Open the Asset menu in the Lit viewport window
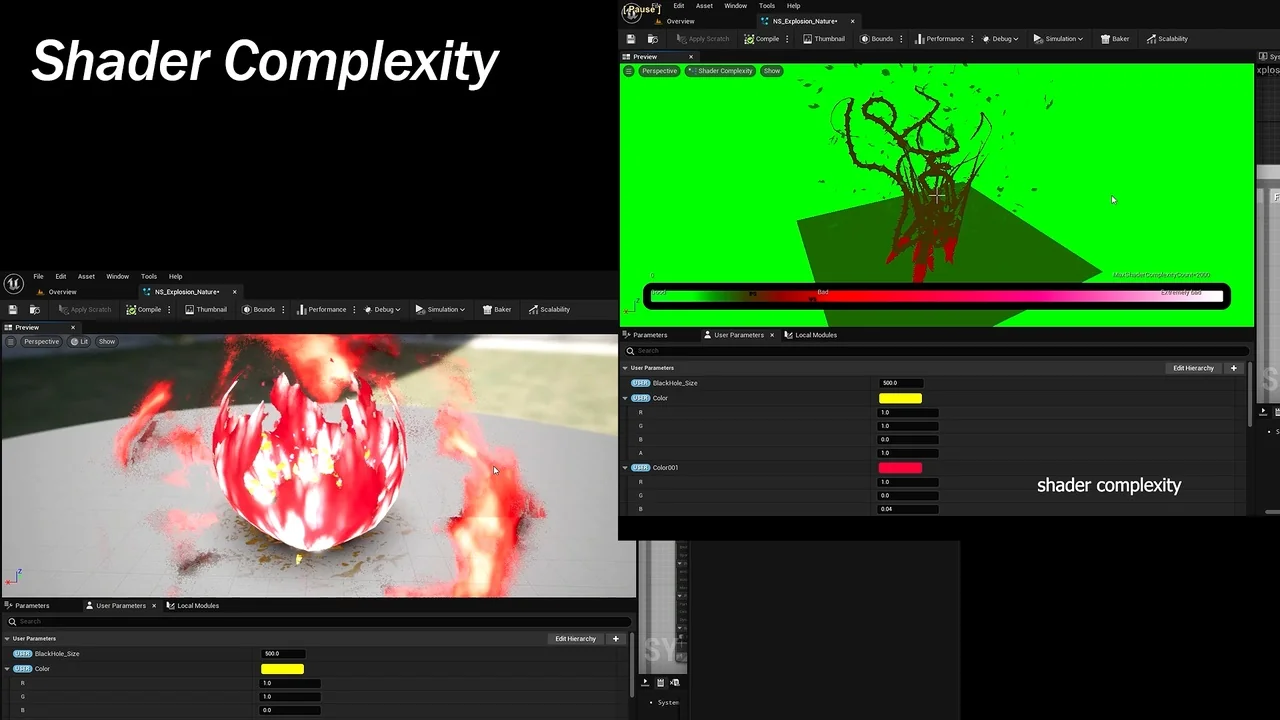This screenshot has width=1280, height=720. click(x=87, y=277)
